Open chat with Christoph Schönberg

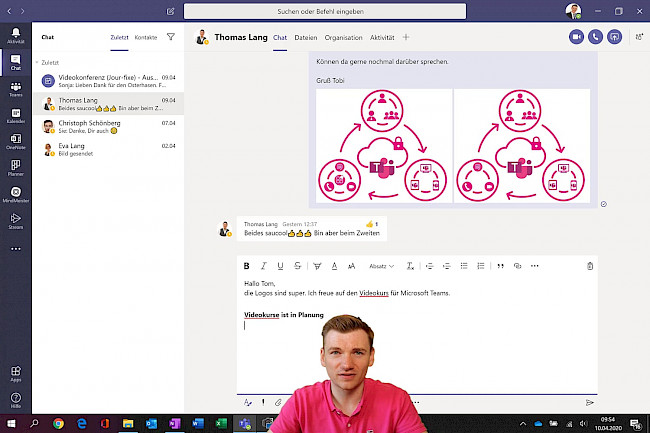[105, 127]
